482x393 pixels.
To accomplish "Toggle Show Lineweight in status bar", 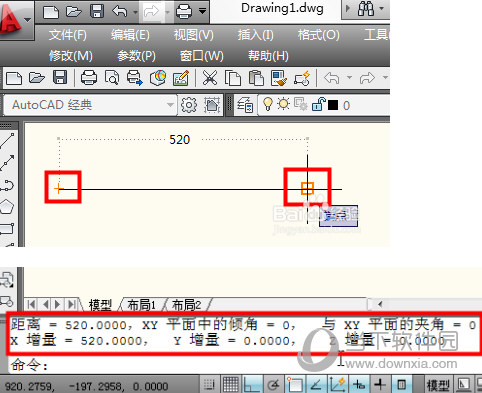I will pyautogui.click(x=380, y=385).
